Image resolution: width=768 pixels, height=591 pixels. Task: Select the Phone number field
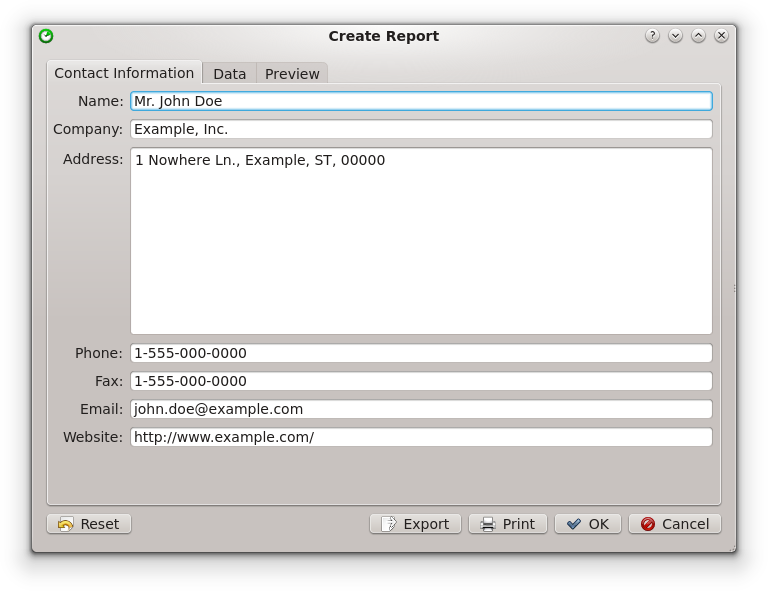pos(421,353)
